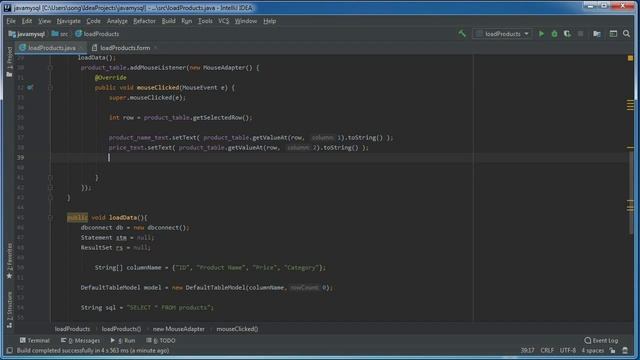Toggle the read-only lock icon in status bar
Image resolution: width=640 pixels, height=360 pixels.
(x=612, y=351)
